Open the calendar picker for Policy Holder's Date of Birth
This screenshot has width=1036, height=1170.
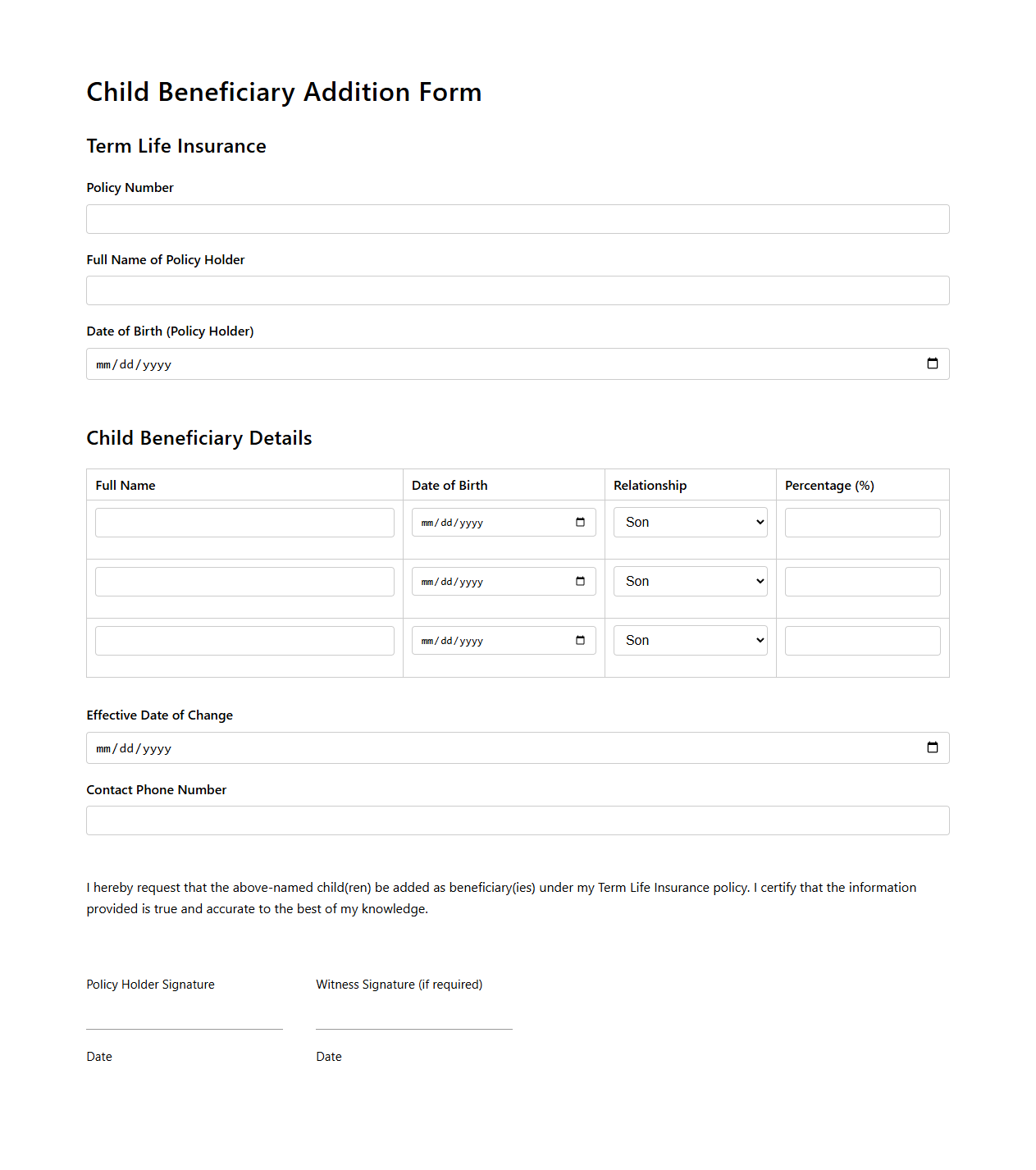[x=933, y=363]
